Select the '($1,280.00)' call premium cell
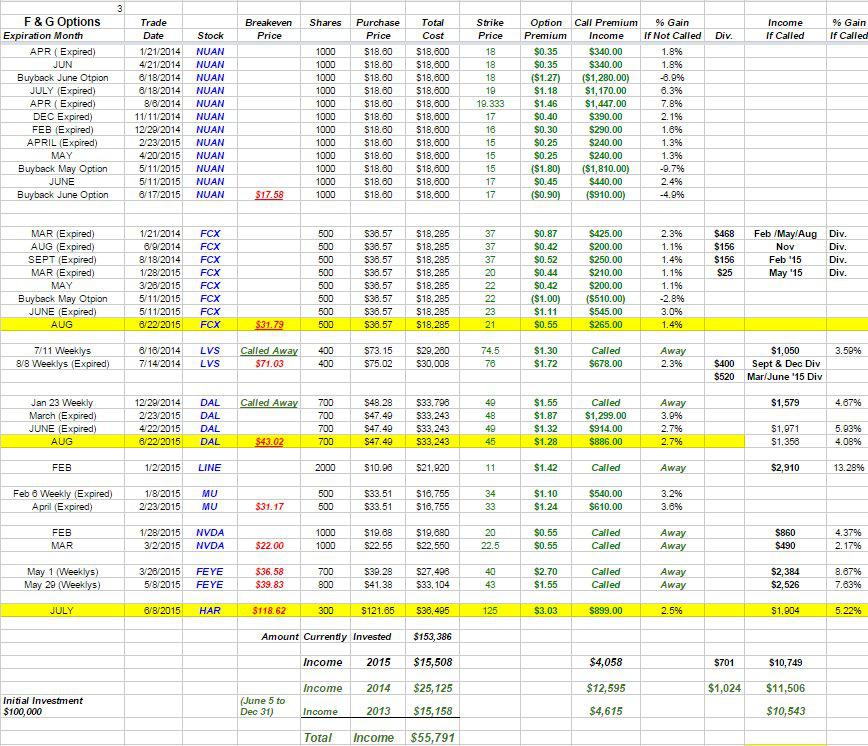The image size is (868, 746). [606, 77]
